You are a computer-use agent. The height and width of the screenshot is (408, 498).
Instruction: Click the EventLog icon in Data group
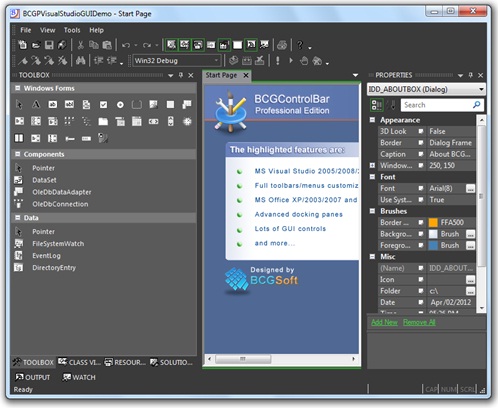coord(18,256)
